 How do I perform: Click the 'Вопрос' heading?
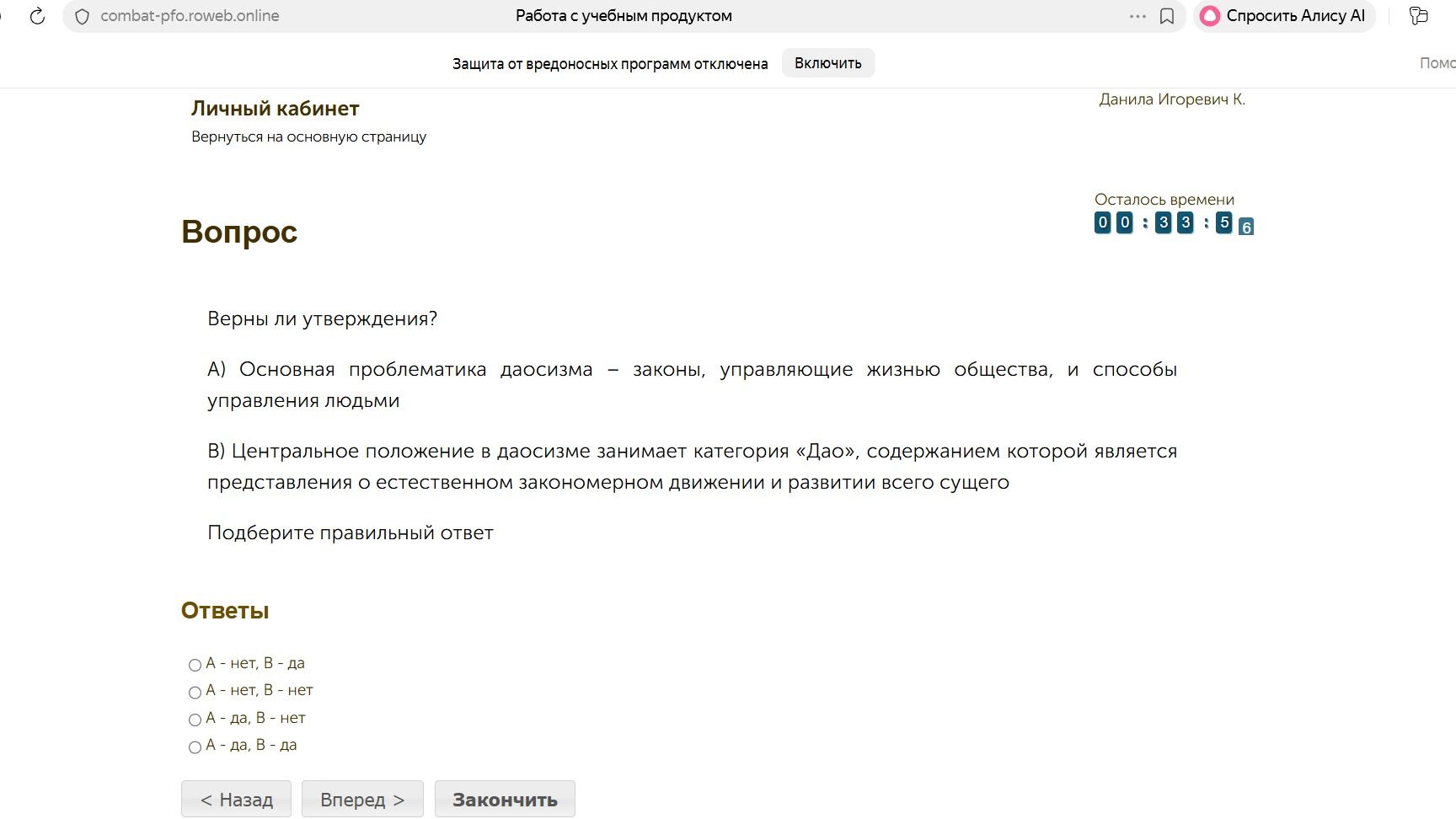(239, 232)
